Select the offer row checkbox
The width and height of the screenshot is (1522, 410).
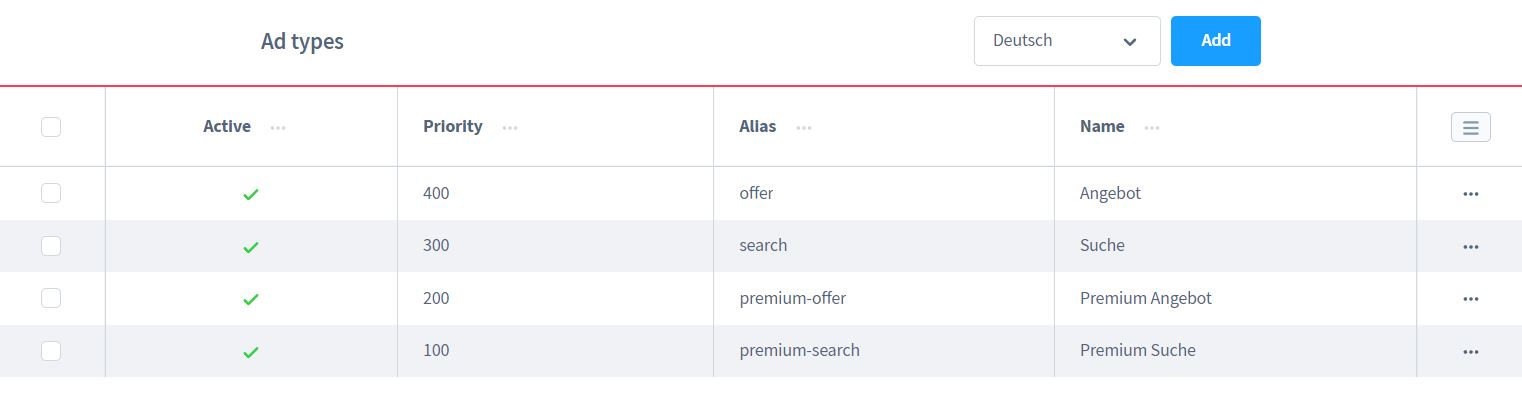click(x=51, y=193)
